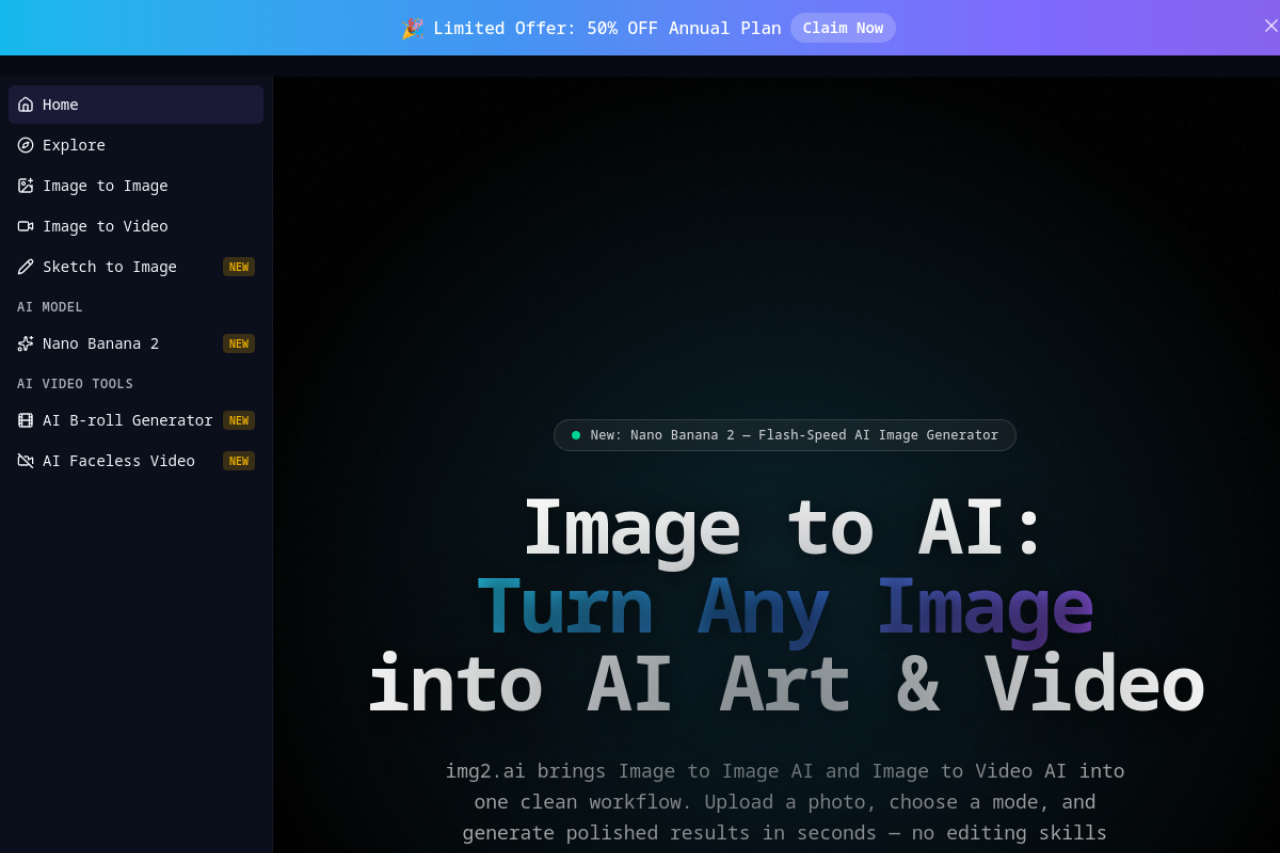
Task: Open Nano Banana 2 model page
Action: pos(136,344)
